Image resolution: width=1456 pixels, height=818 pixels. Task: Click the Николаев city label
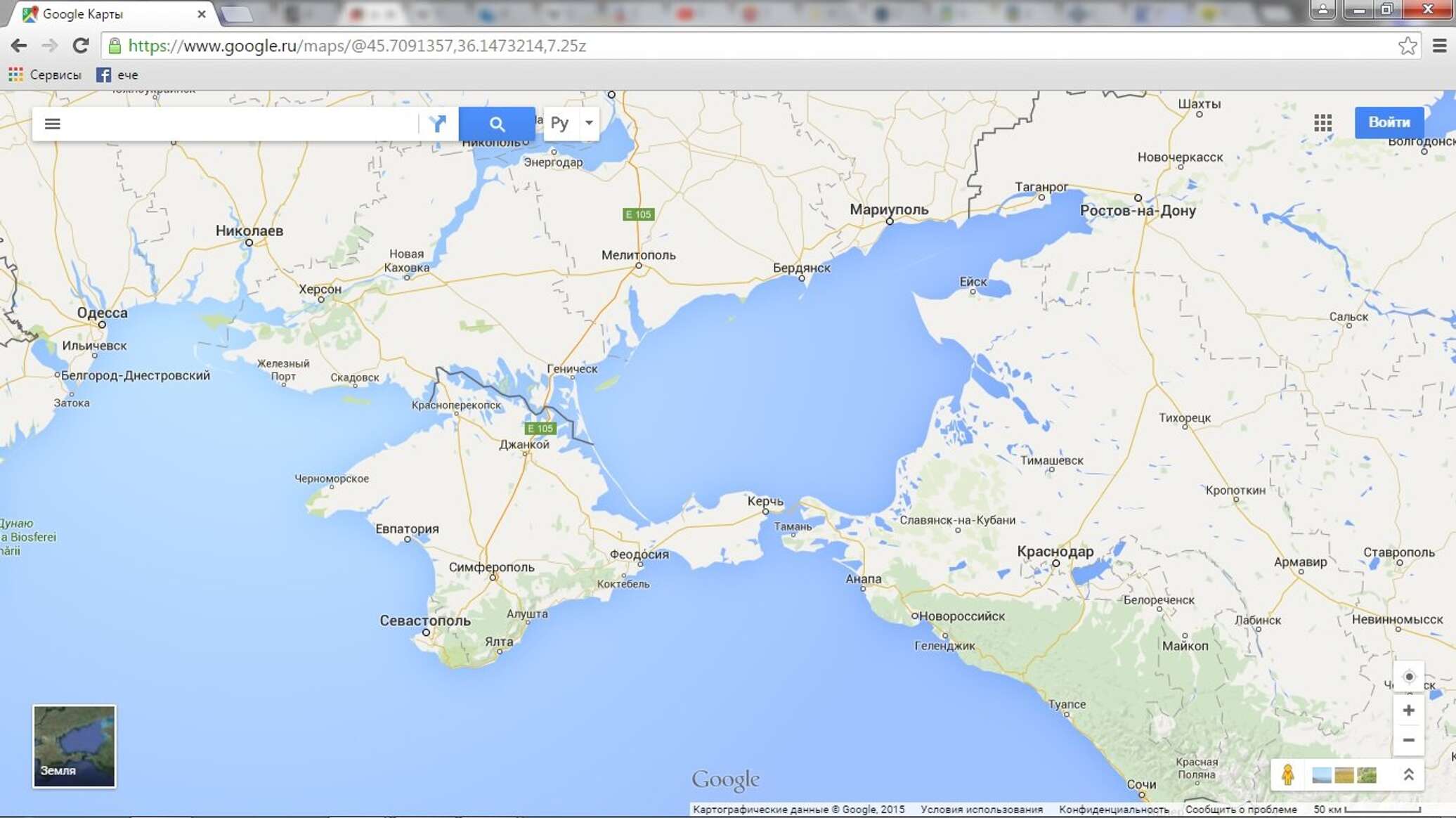tap(249, 231)
